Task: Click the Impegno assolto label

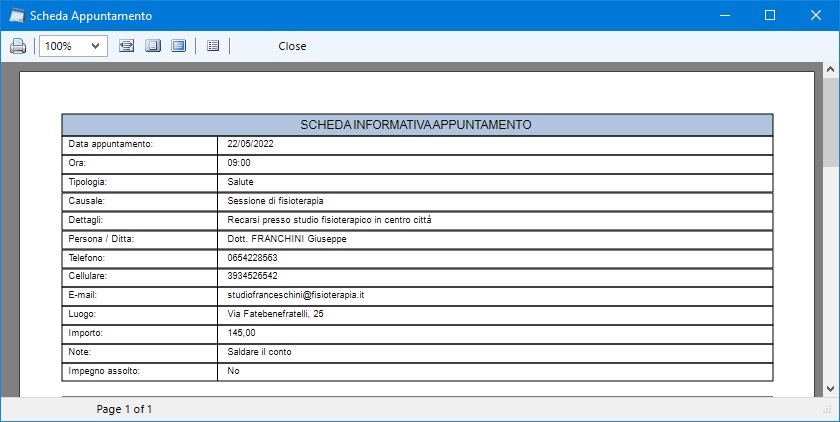Action: (x=104, y=371)
